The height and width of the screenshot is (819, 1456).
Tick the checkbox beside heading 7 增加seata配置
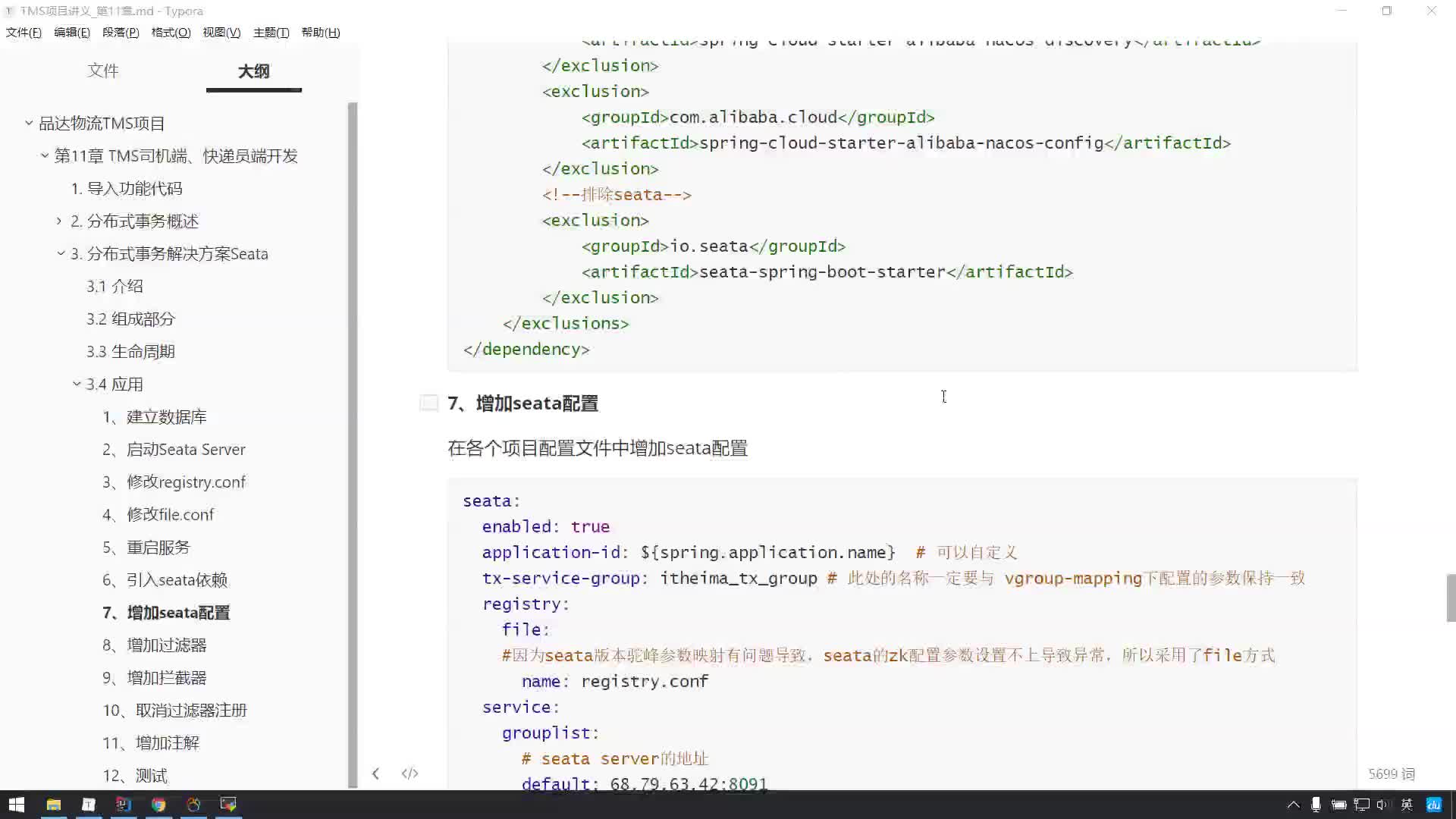(x=429, y=403)
